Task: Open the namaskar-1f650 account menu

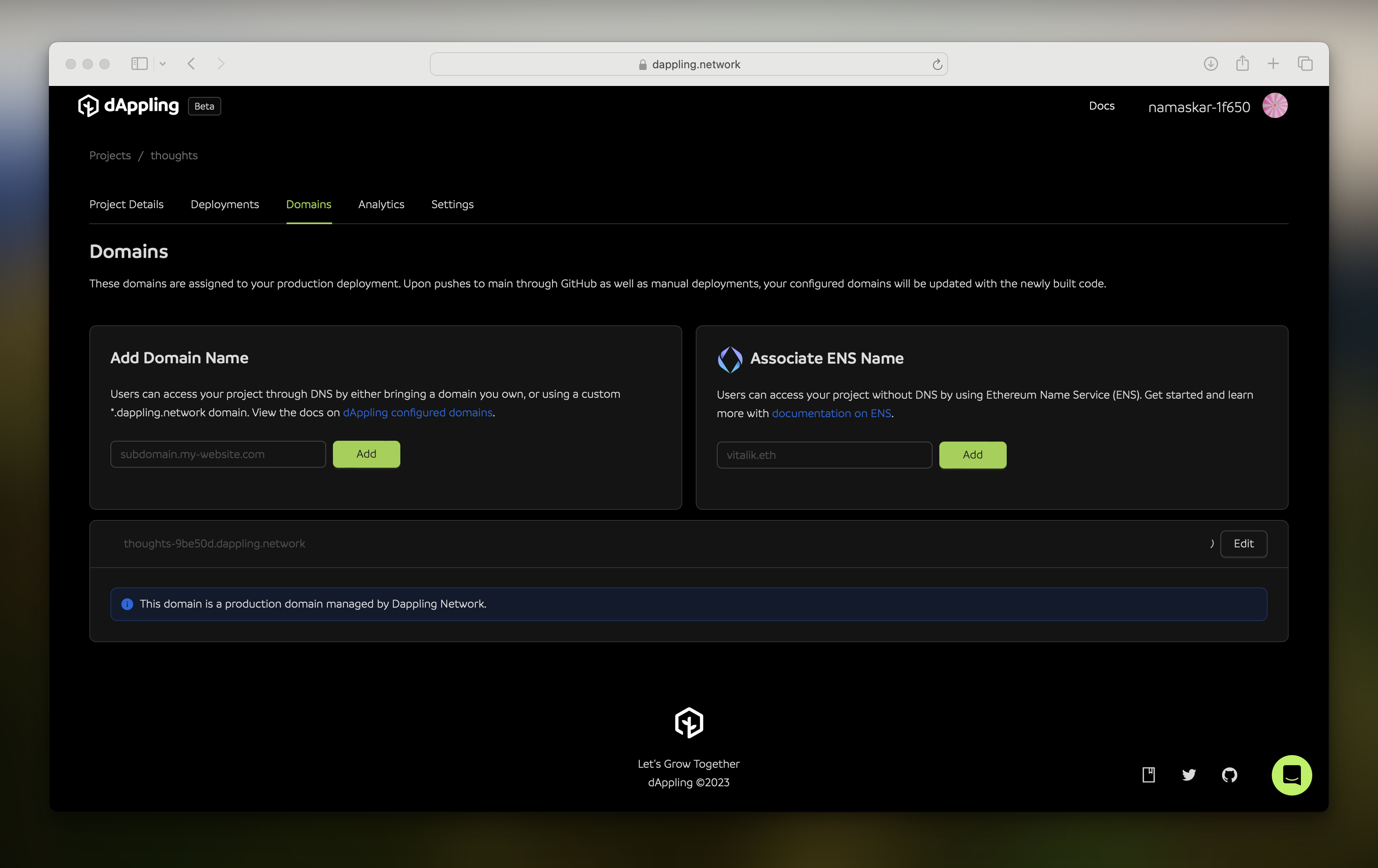Action: click(x=1198, y=107)
